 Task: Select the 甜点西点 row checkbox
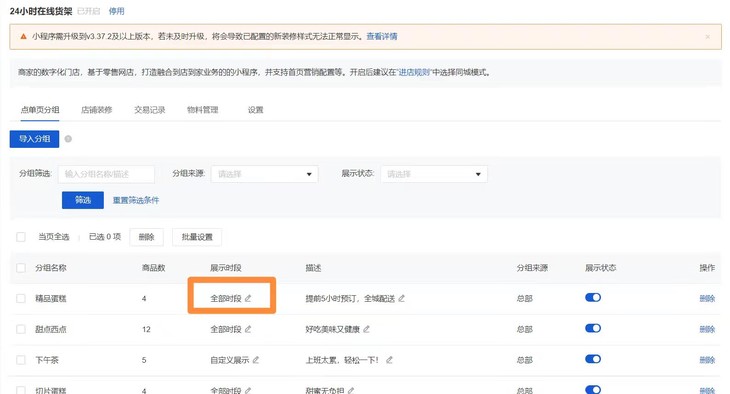point(21,329)
